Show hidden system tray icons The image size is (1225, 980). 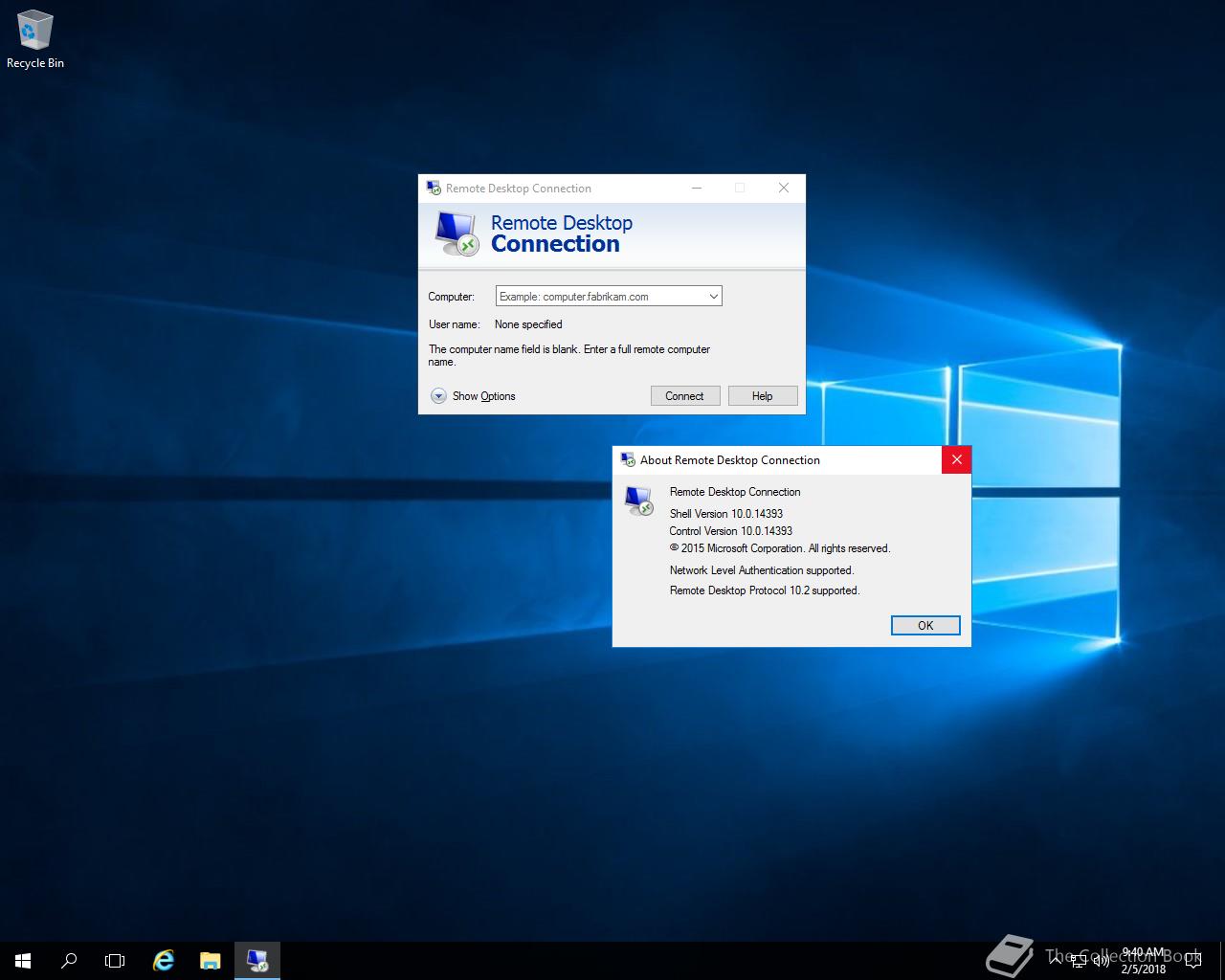pos(1057,961)
